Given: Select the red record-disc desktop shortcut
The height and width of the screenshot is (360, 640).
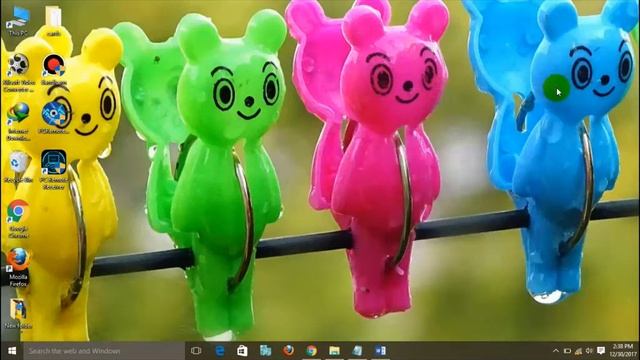Looking at the screenshot, I should (53, 70).
